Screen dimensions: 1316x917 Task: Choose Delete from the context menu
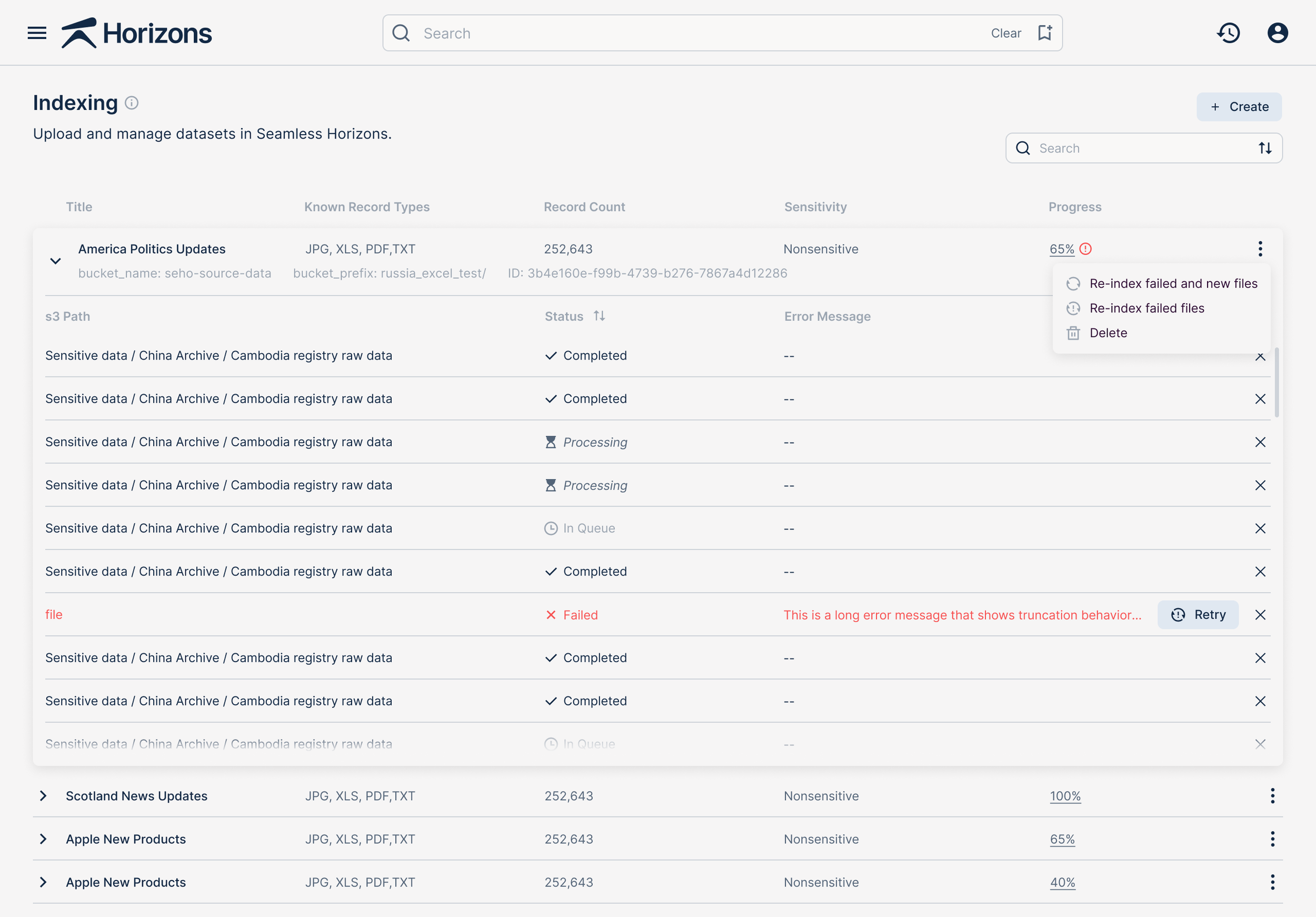(1108, 333)
